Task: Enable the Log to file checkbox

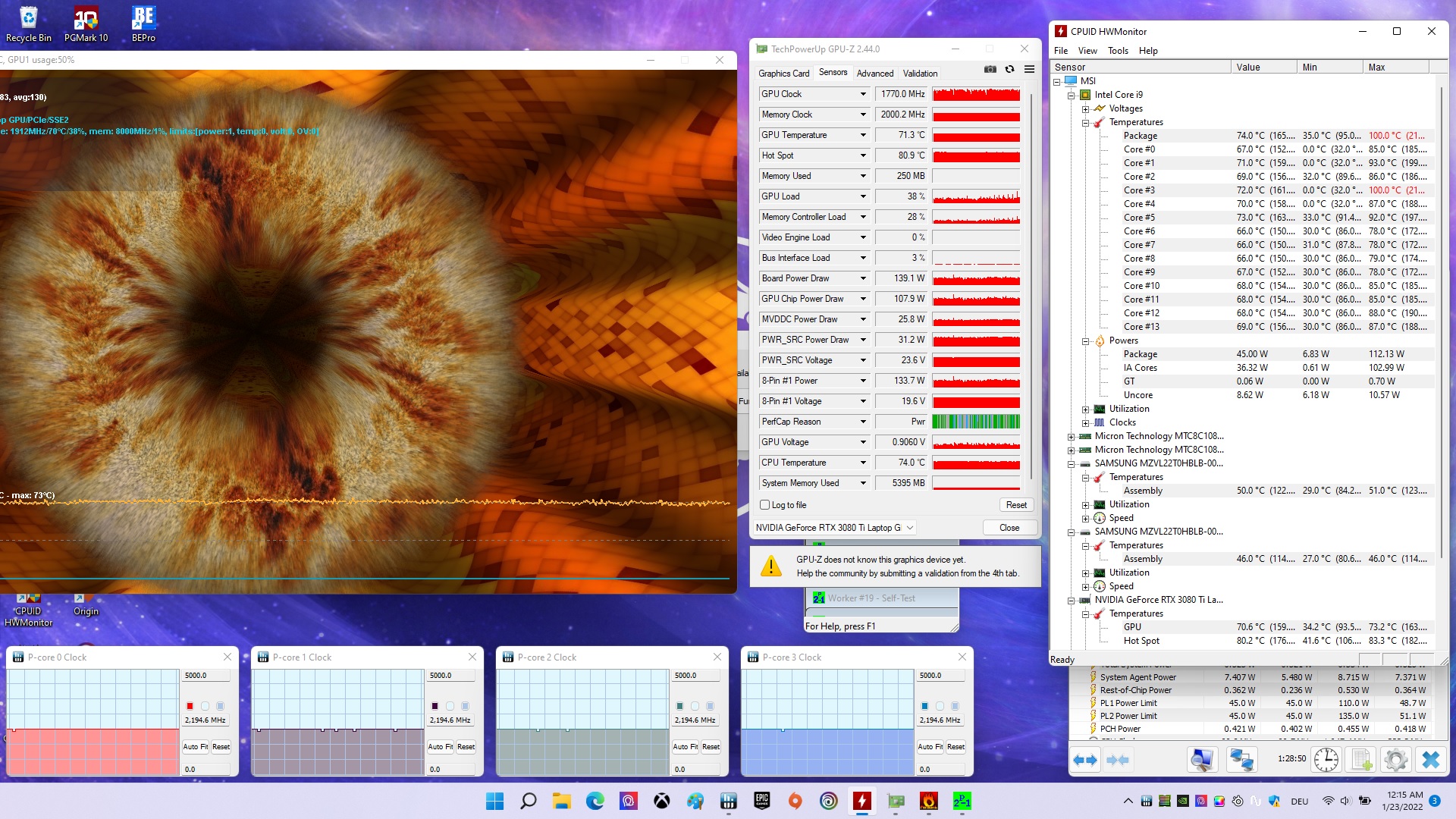Action: tap(764, 505)
